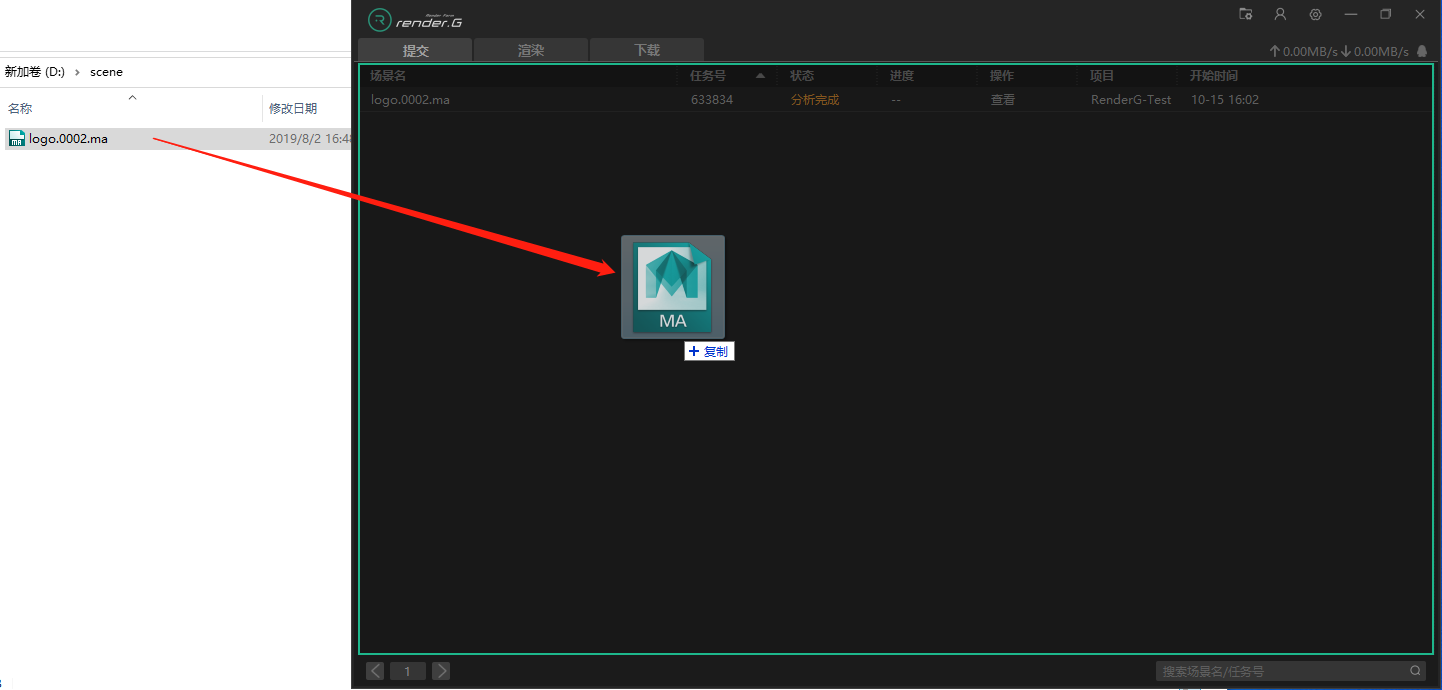Click the scene name search field
The height and width of the screenshot is (690, 1442).
[1280, 671]
